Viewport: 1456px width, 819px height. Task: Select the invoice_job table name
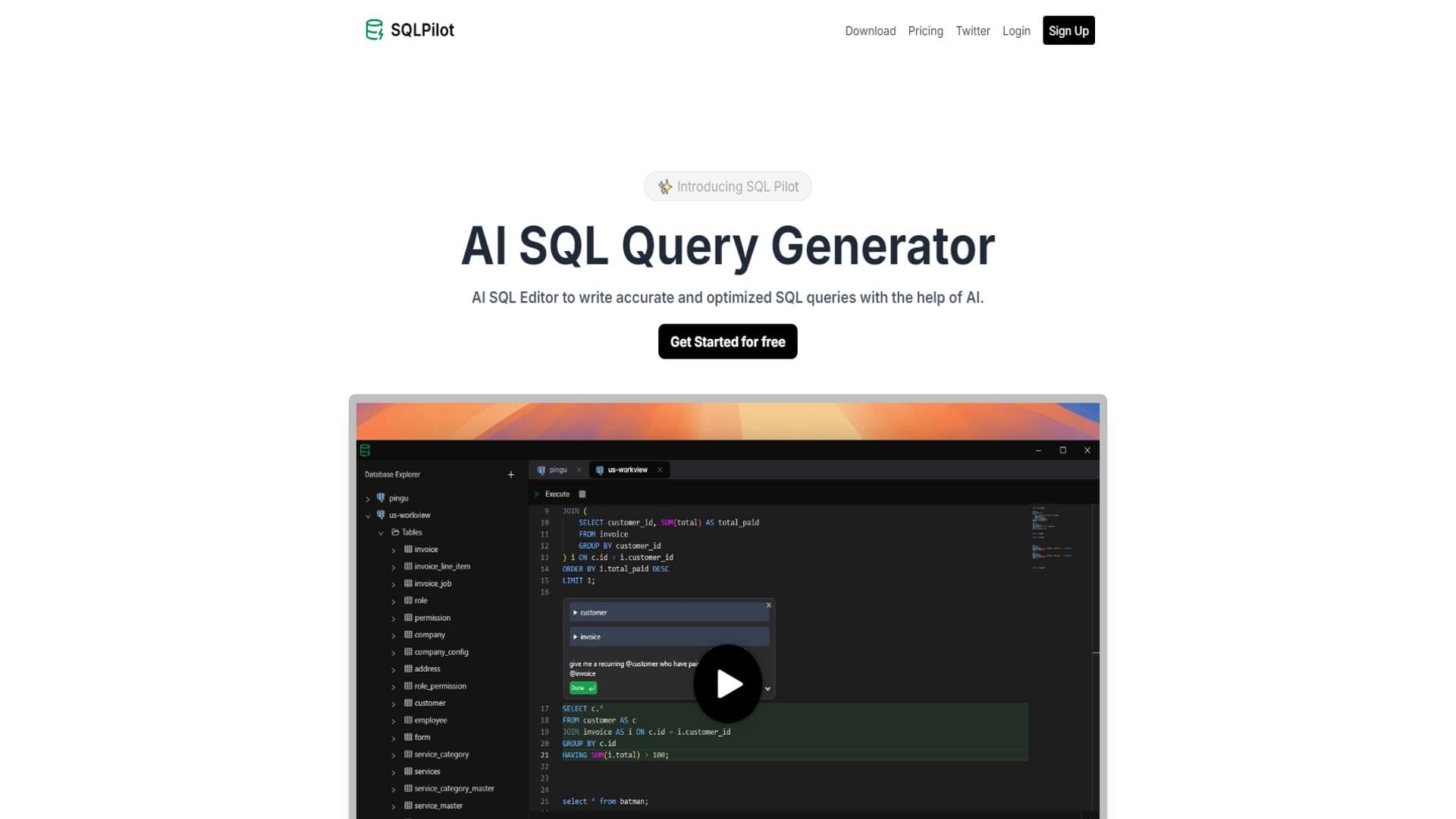point(433,584)
